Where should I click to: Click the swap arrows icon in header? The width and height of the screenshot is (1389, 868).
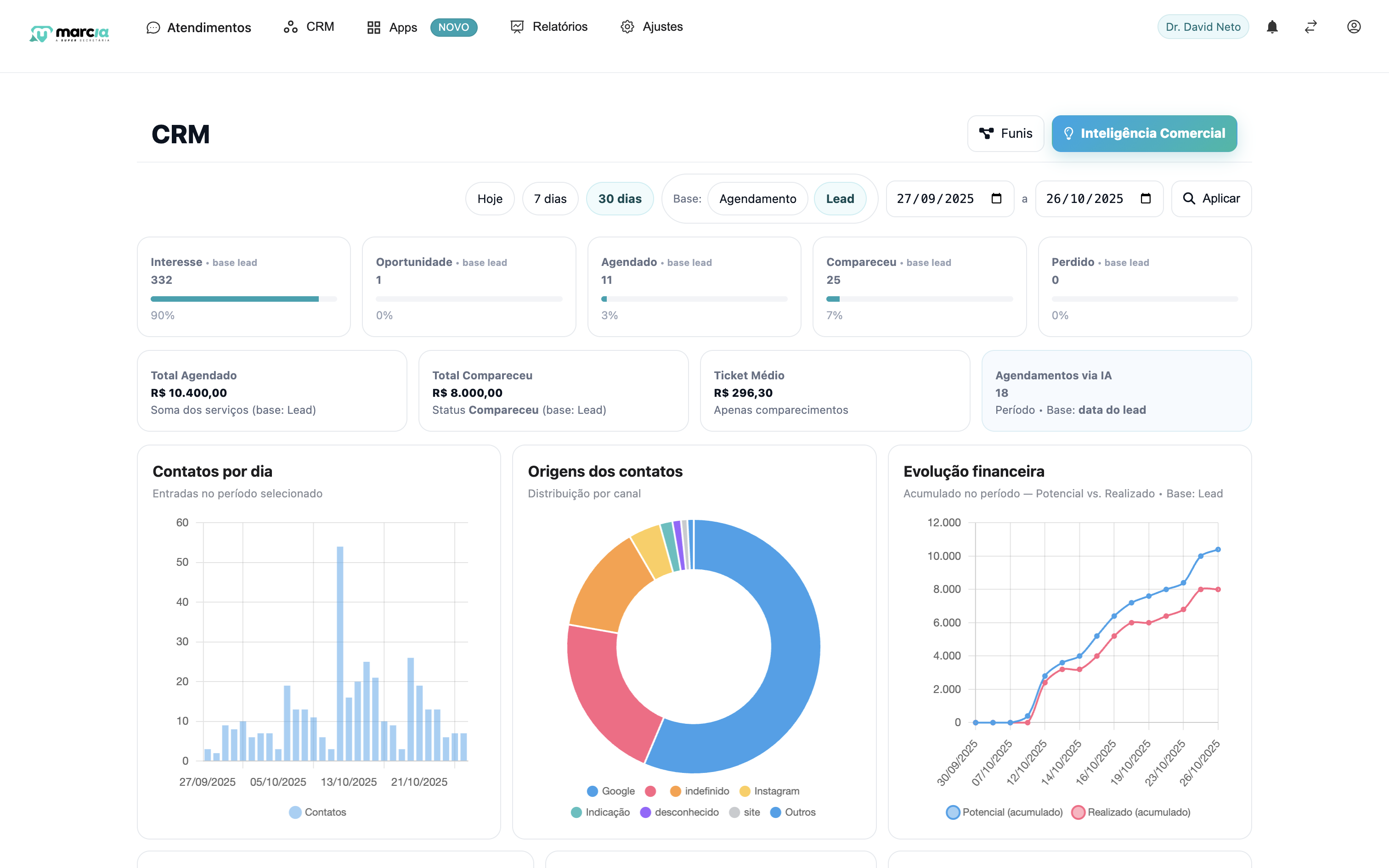tap(1310, 27)
